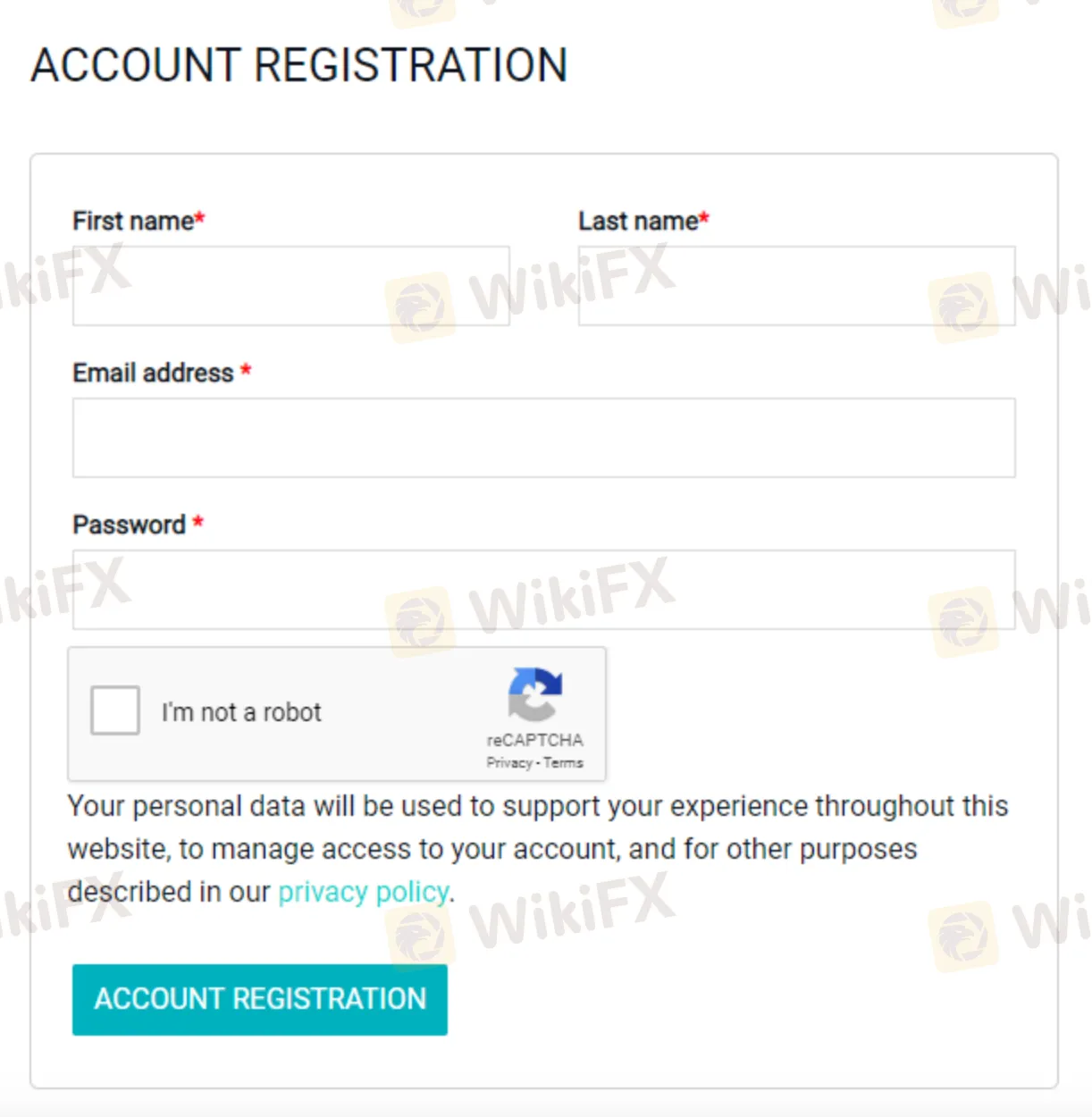Click inside the Last name input field
This screenshot has height=1117, width=1092.
[798, 285]
